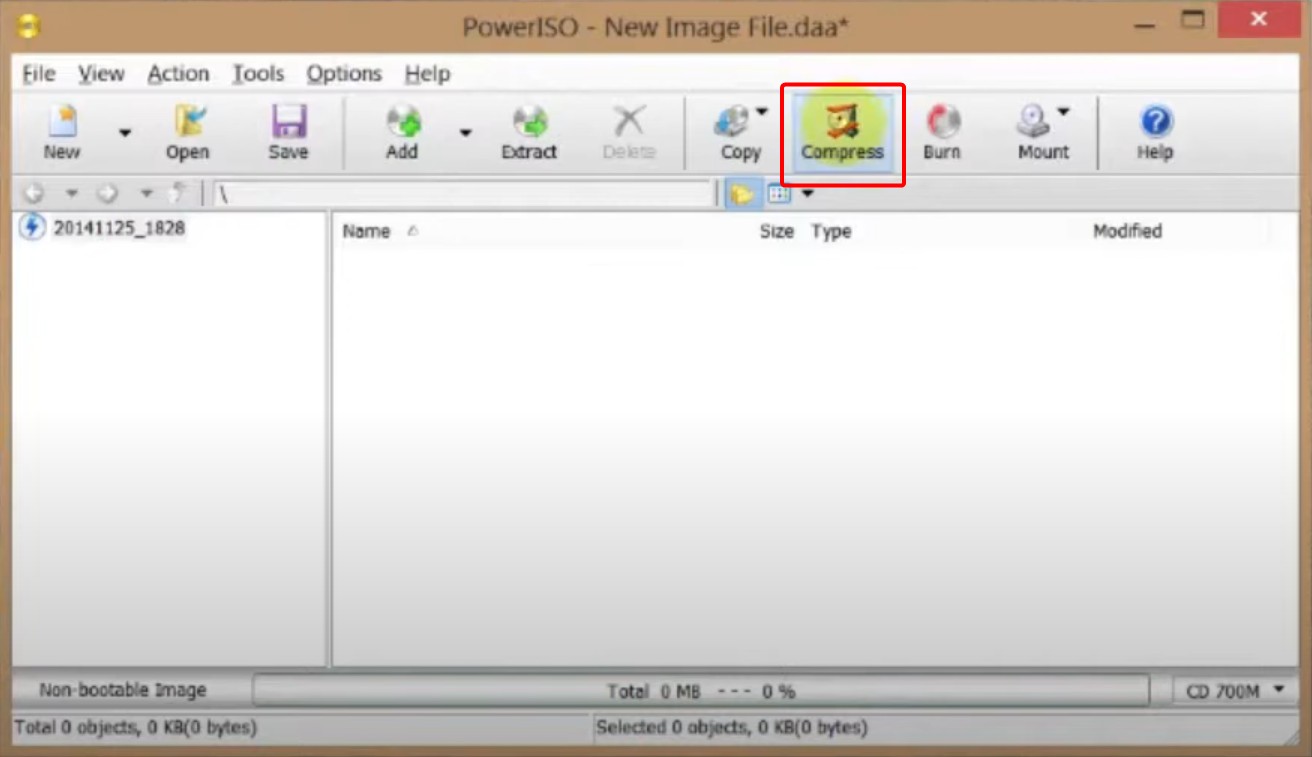Open the Action menu
Screen dimensions: 1312x757
[x=178, y=74]
